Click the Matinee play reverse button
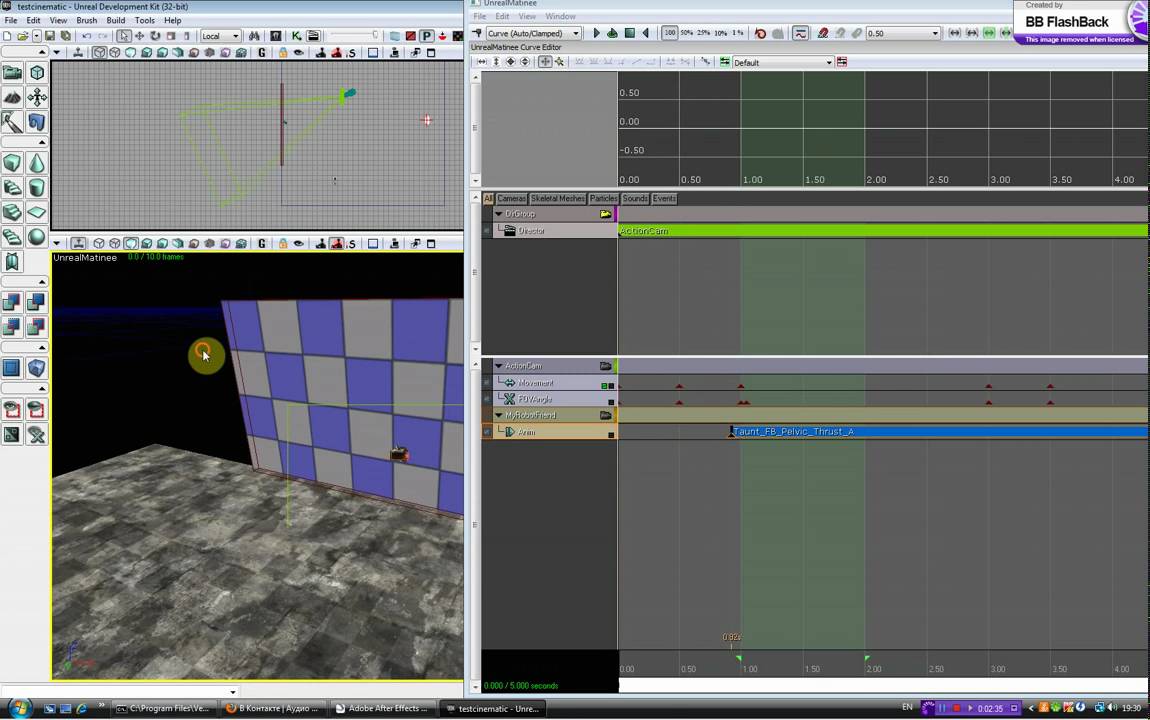 (646, 33)
